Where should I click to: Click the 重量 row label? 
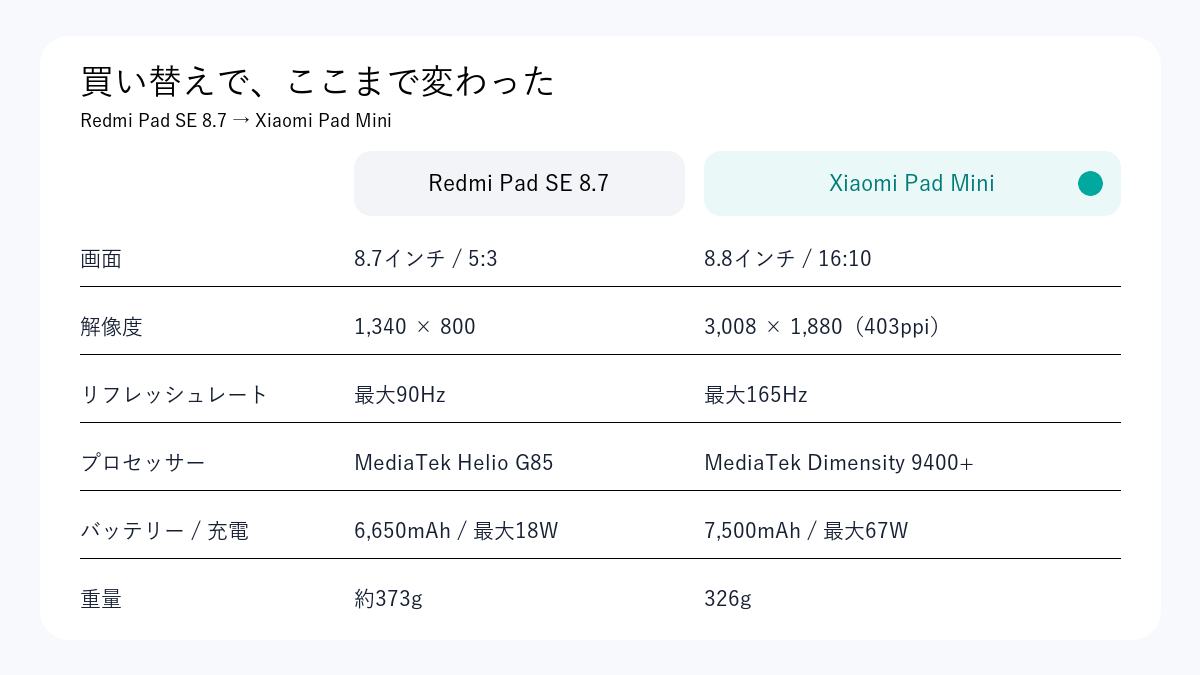pyautogui.click(x=101, y=599)
